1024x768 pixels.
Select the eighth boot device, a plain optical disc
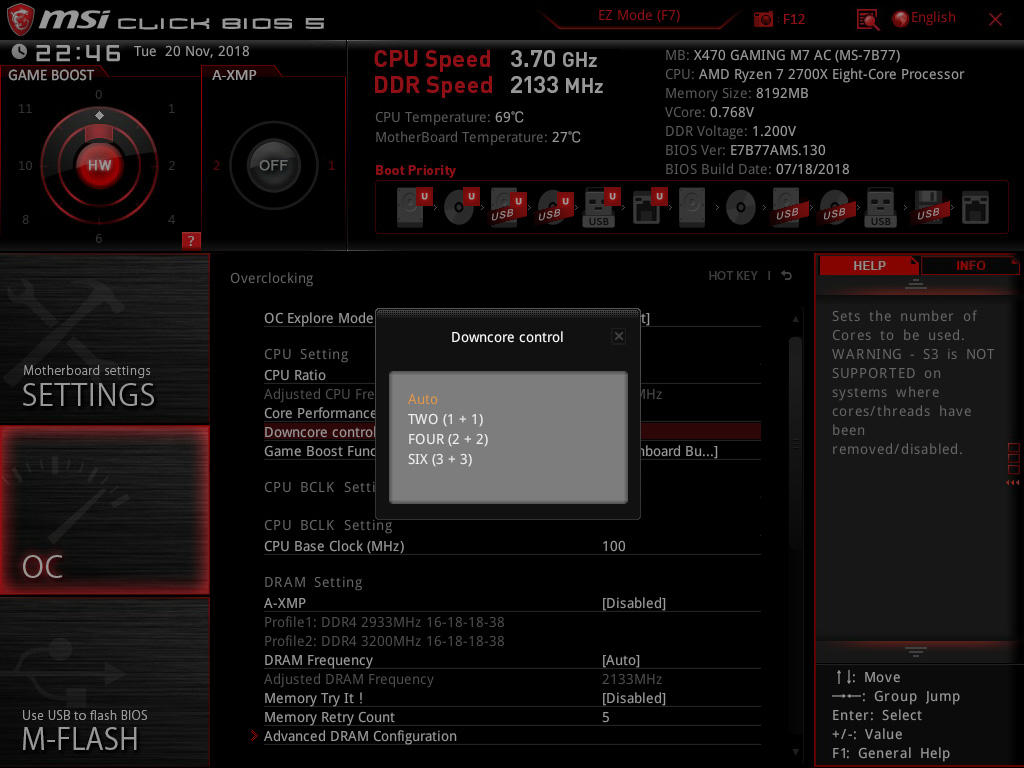[741, 208]
